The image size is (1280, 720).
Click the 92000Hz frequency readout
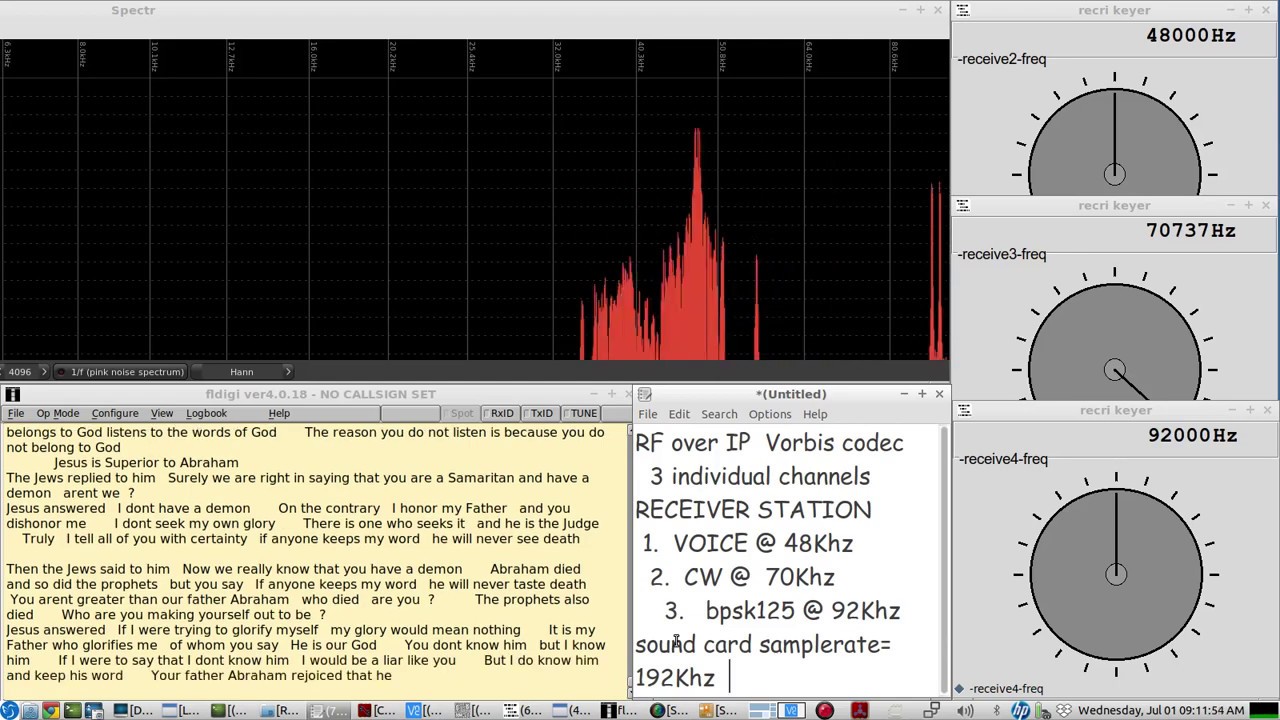pyautogui.click(x=1192, y=435)
